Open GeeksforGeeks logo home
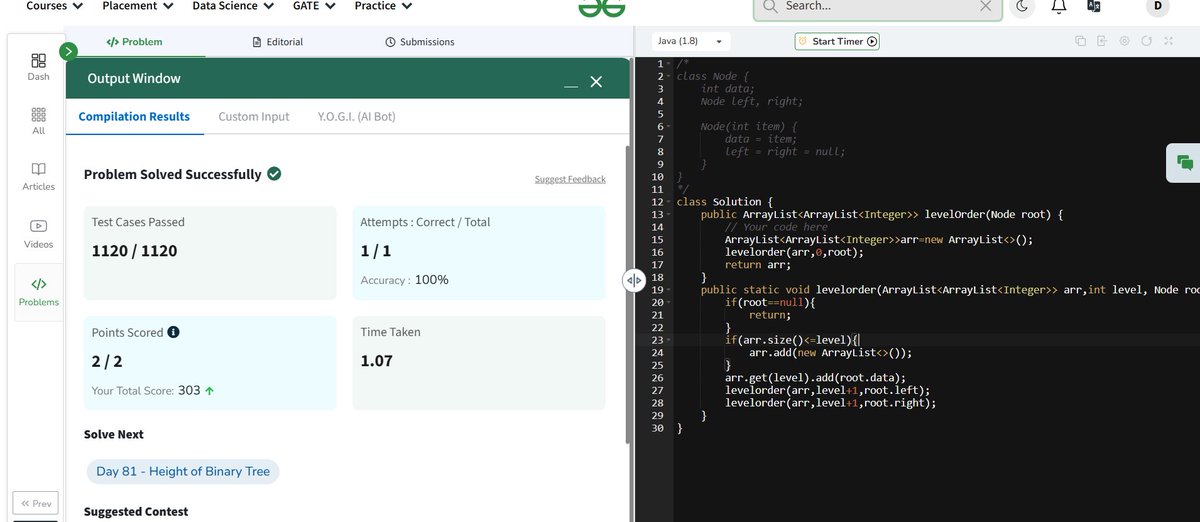This screenshot has width=1200, height=522. point(601,7)
